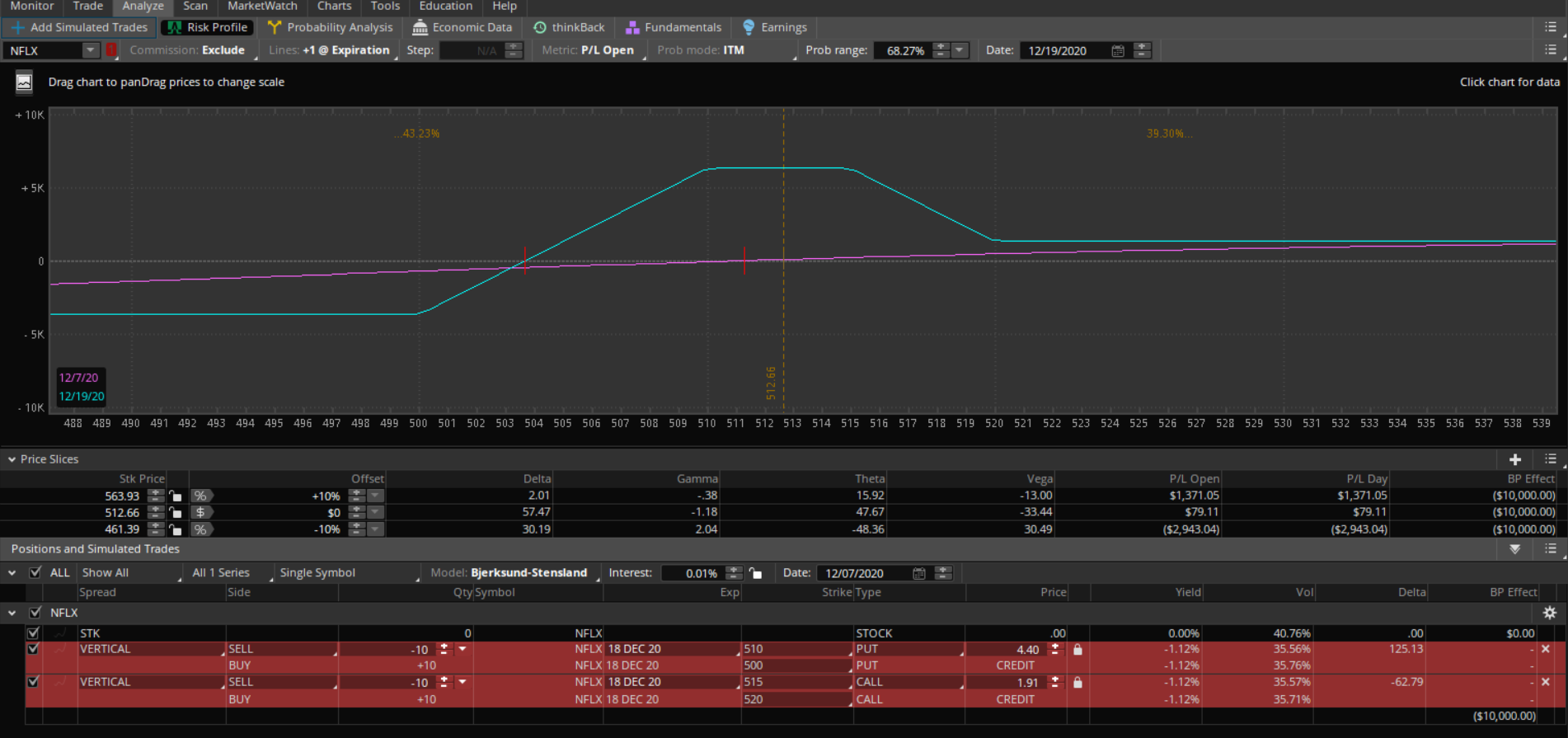Click the chart settings icon left of drag hint
1568x738 pixels.
tap(24, 82)
